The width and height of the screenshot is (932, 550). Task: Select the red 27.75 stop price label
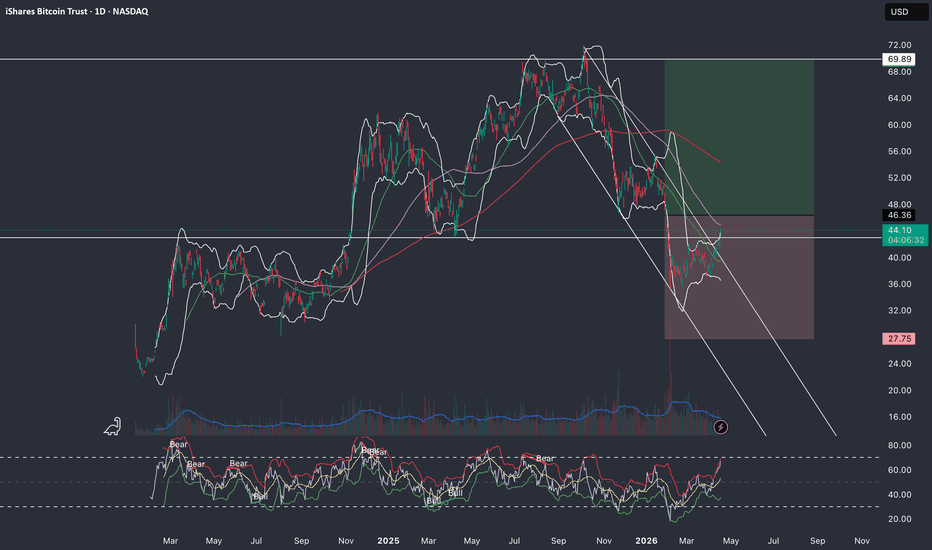pos(898,339)
